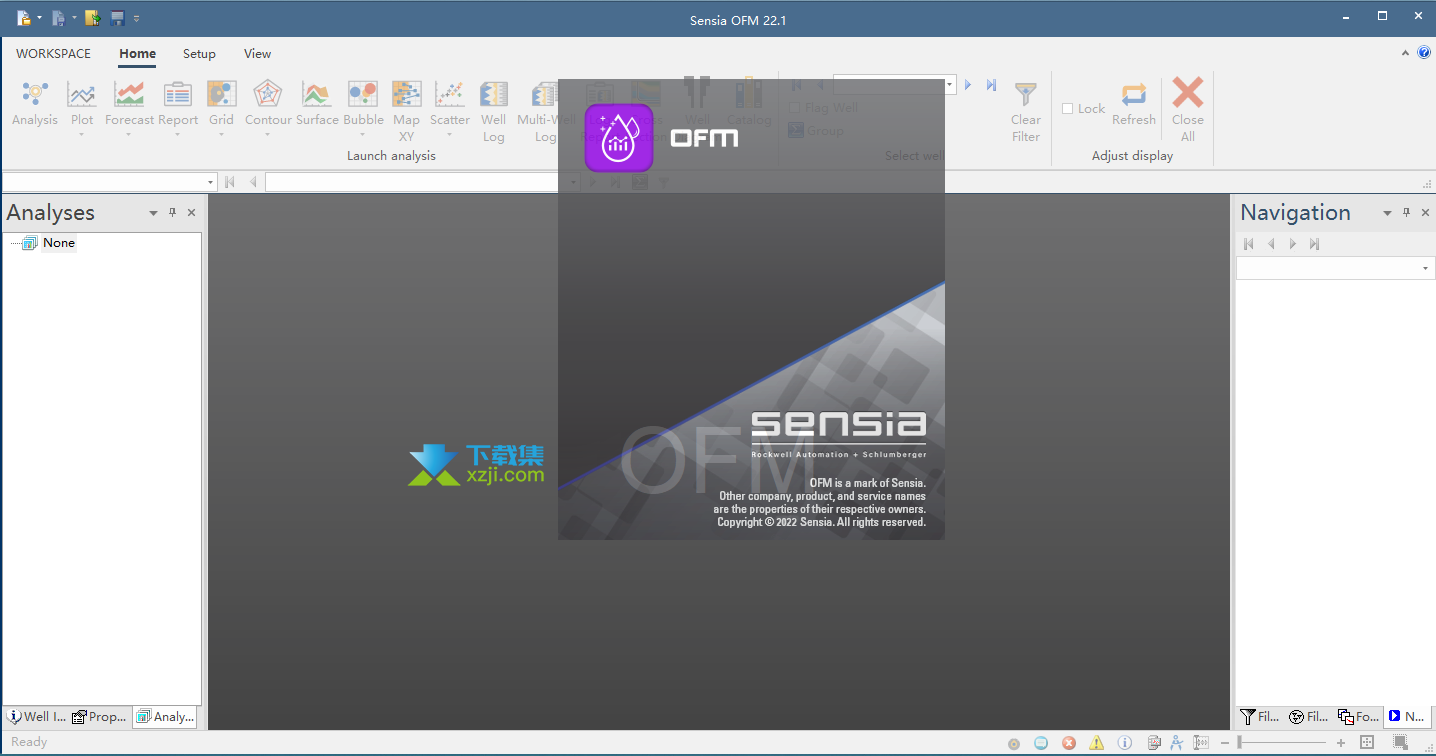The height and width of the screenshot is (756, 1436).
Task: Switch to the Well I... bottom tab
Action: click(37, 717)
